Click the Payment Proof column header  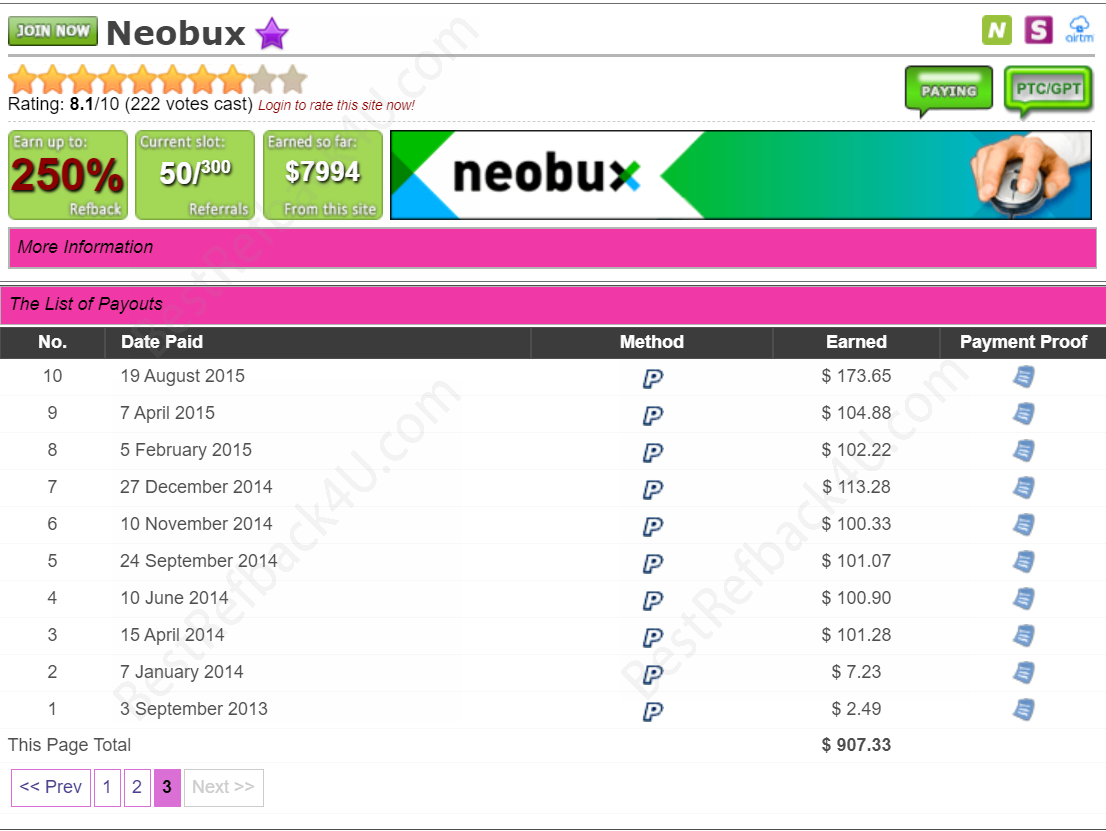1023,342
